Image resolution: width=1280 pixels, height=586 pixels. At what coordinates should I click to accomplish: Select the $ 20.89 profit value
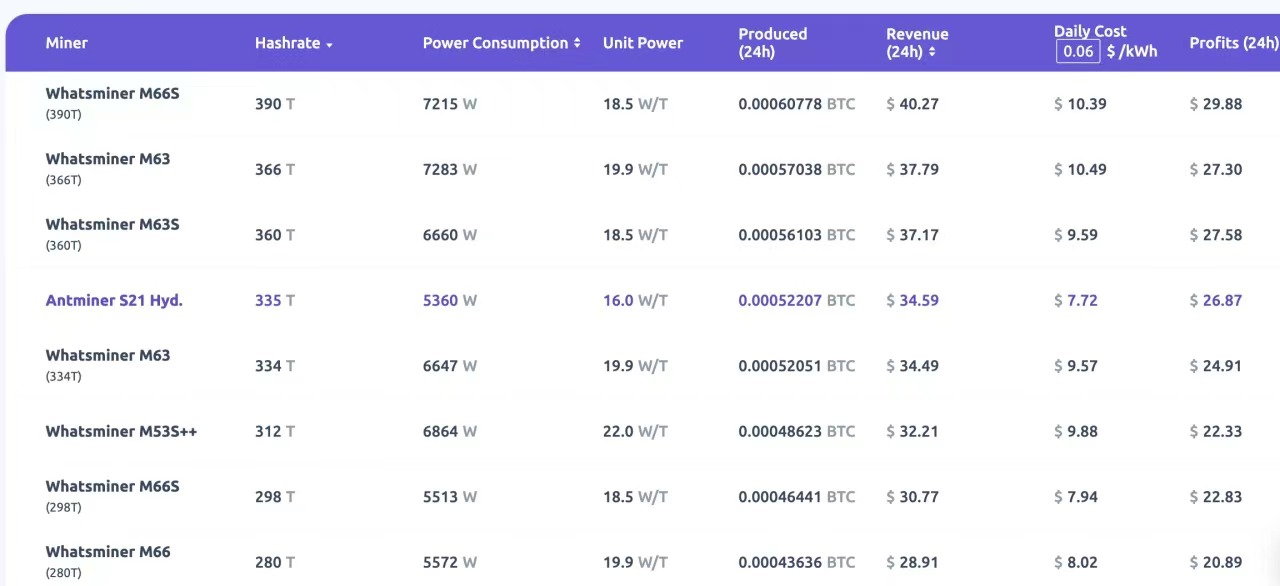click(1216, 562)
